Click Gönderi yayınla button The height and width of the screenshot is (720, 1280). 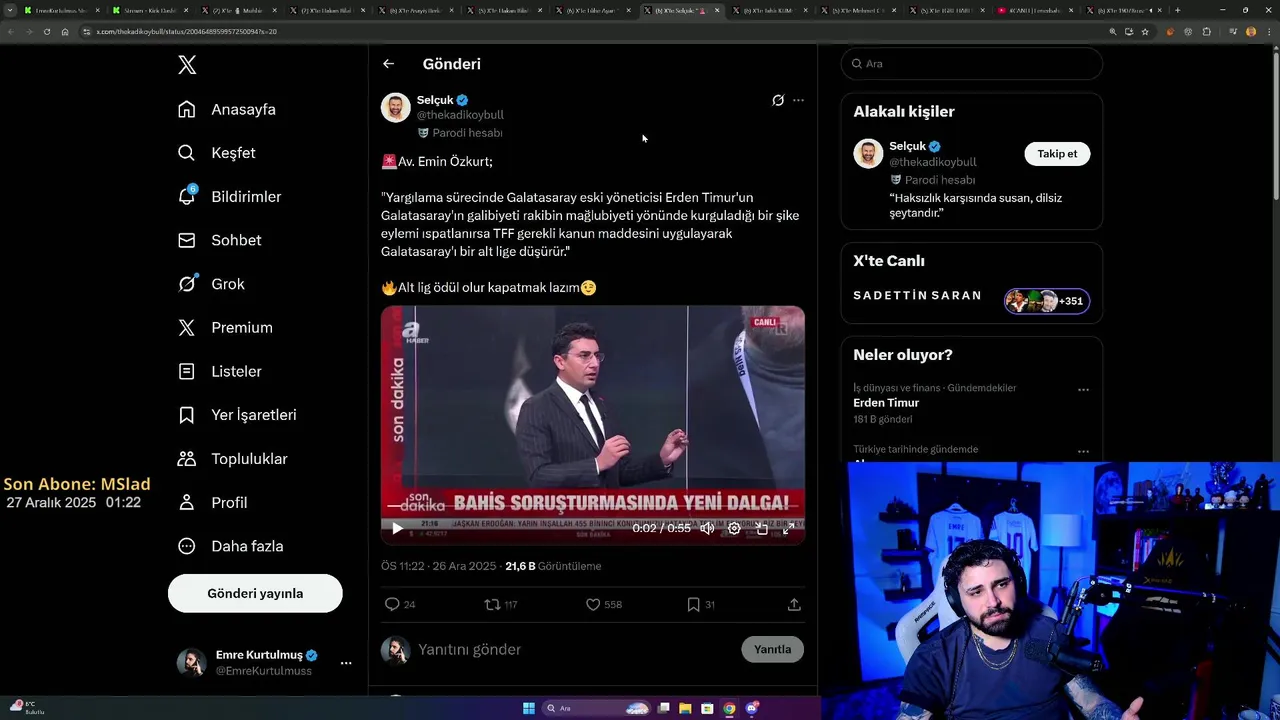[255, 593]
